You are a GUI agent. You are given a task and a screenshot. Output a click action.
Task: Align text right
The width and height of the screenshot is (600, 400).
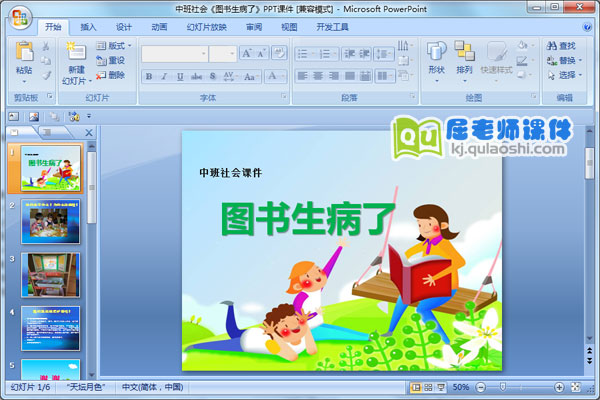333,76
